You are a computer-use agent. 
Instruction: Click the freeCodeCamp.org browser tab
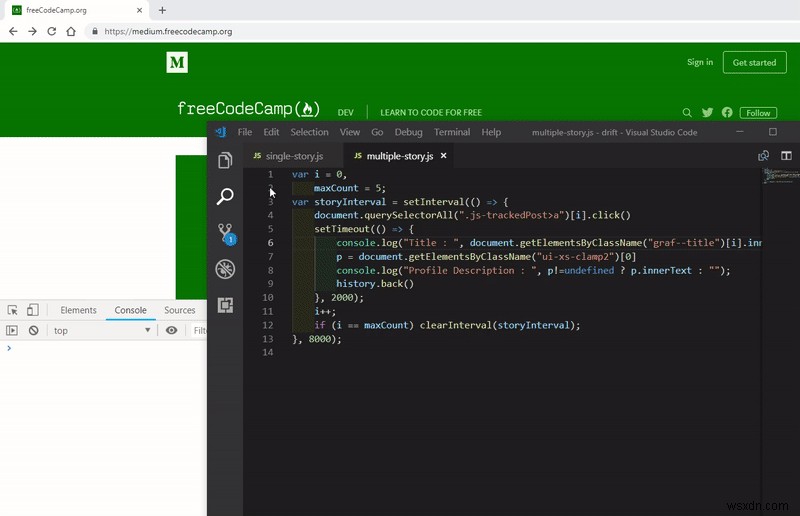point(77,10)
